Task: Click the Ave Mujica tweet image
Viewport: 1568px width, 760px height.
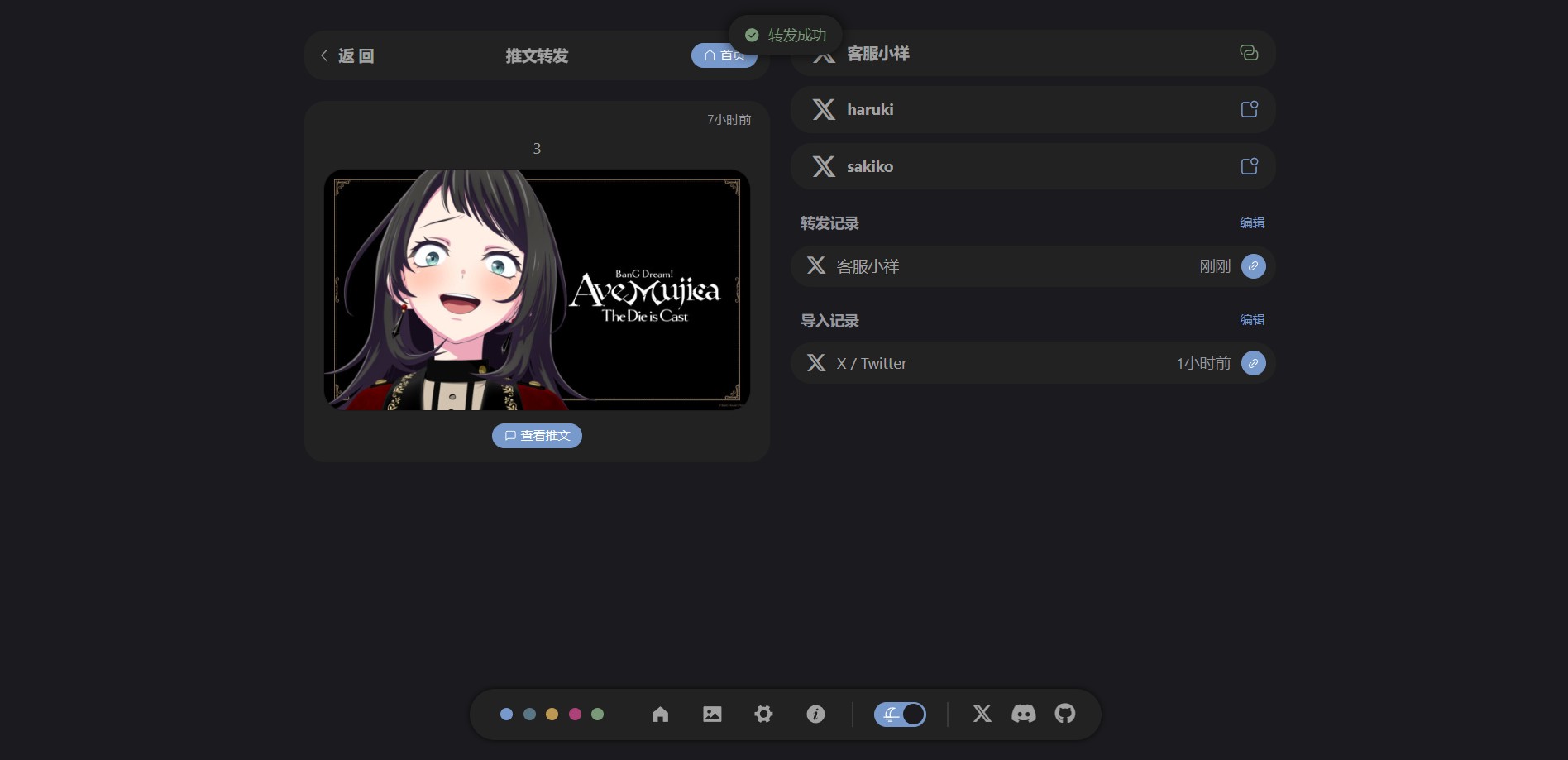Action: coord(537,289)
